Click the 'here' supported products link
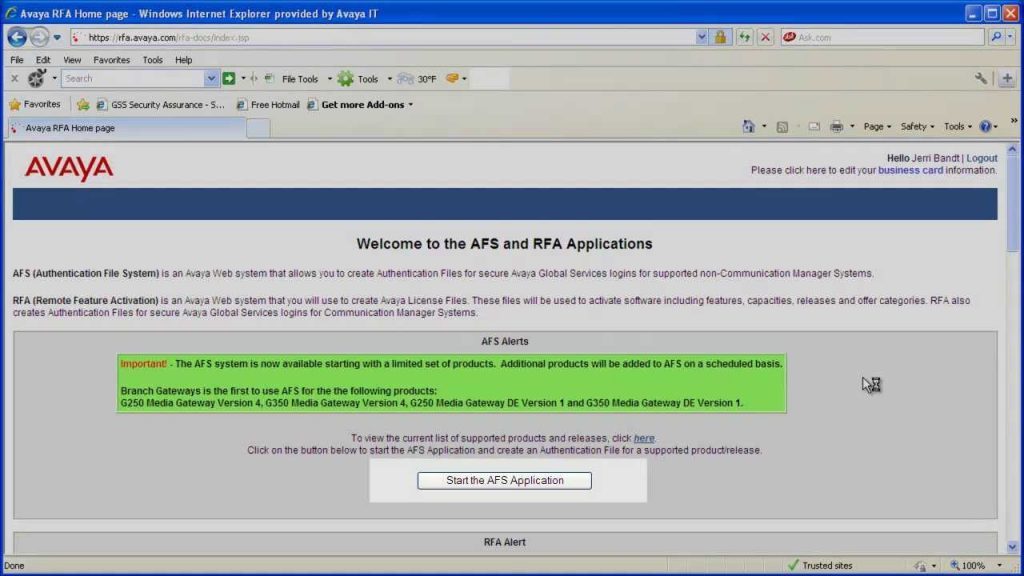The width and height of the screenshot is (1024, 576). click(644, 438)
